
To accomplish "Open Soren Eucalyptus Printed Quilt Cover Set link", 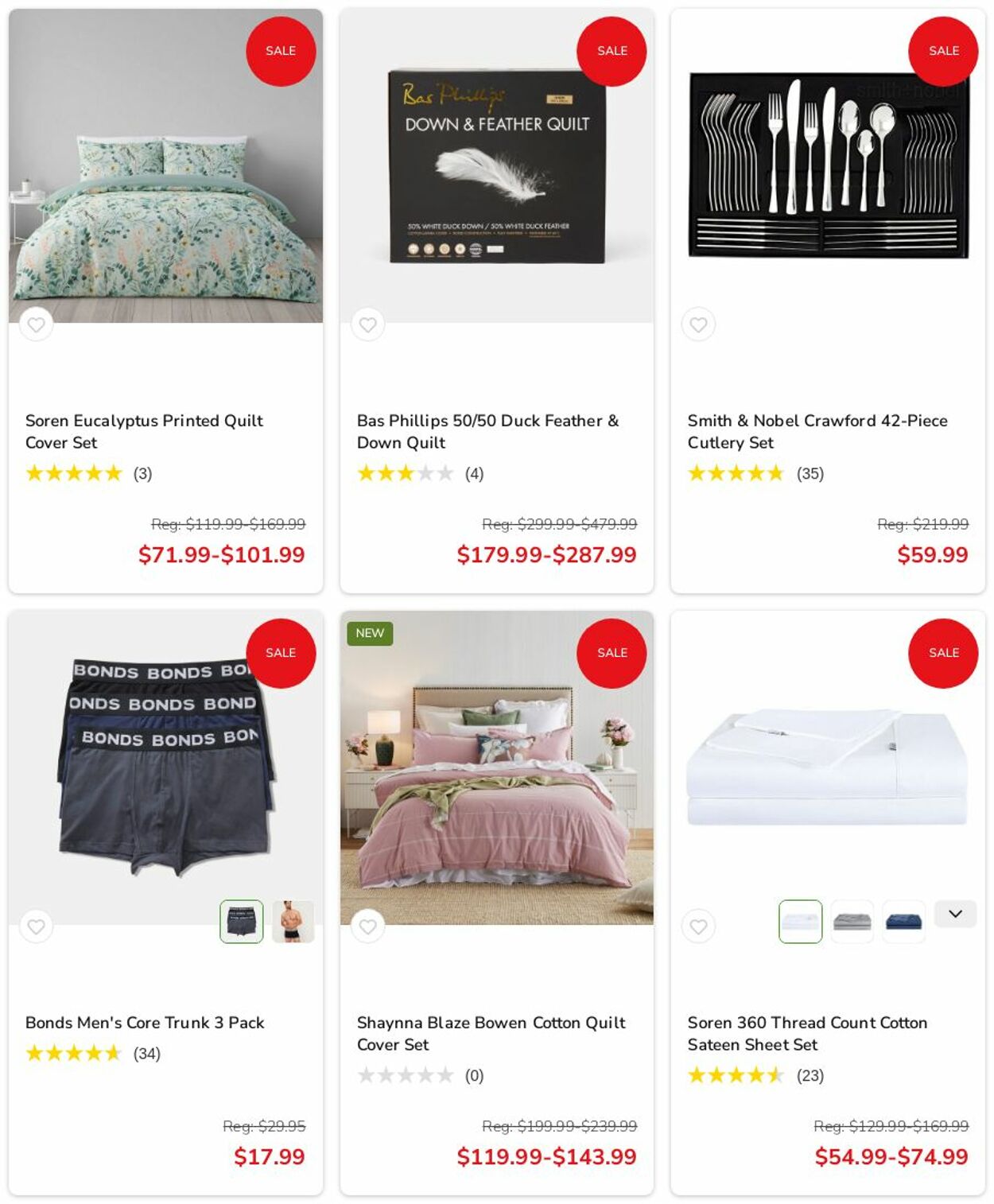I will click(x=144, y=431).
